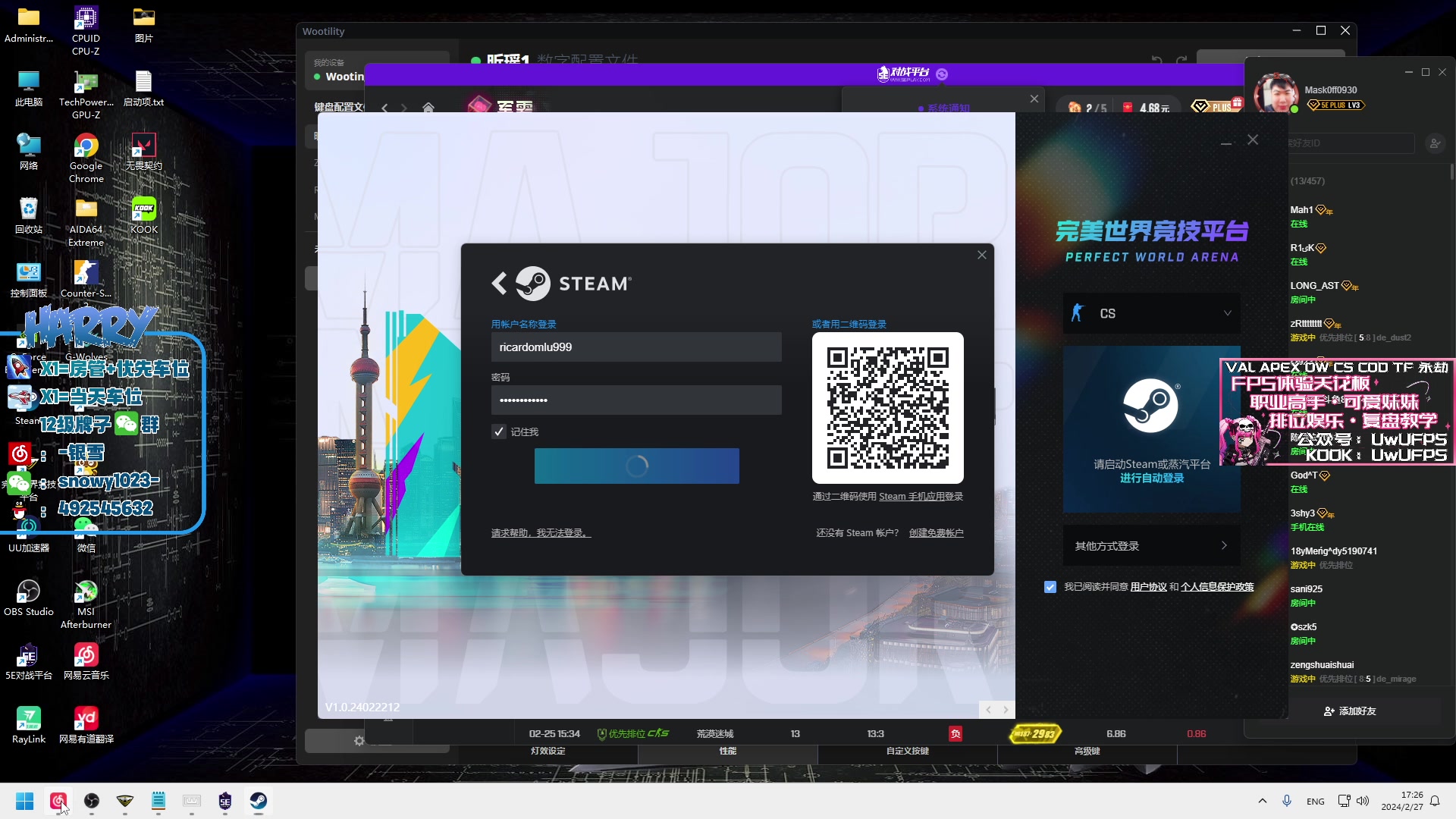Click the Steam login QR code

(888, 408)
